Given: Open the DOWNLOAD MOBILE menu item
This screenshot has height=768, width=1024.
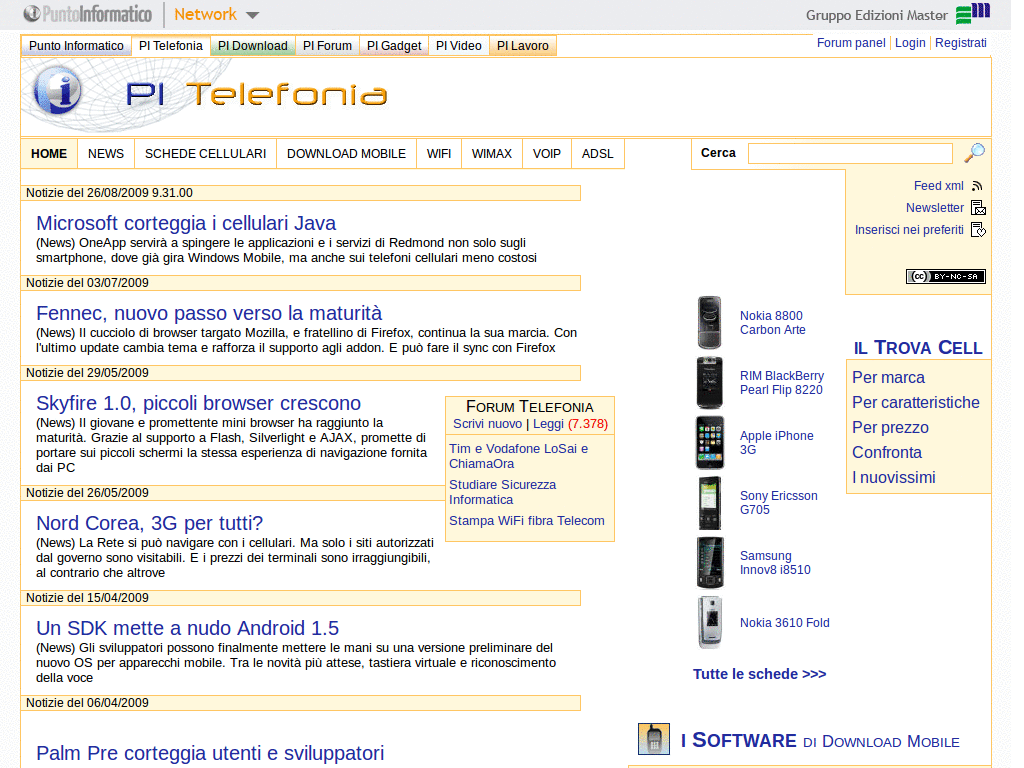Looking at the screenshot, I should coord(346,153).
